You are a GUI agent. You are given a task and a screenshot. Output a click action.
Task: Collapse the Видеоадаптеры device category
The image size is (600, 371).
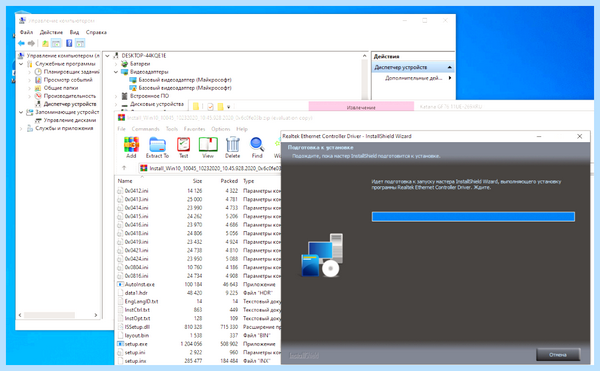point(116,72)
